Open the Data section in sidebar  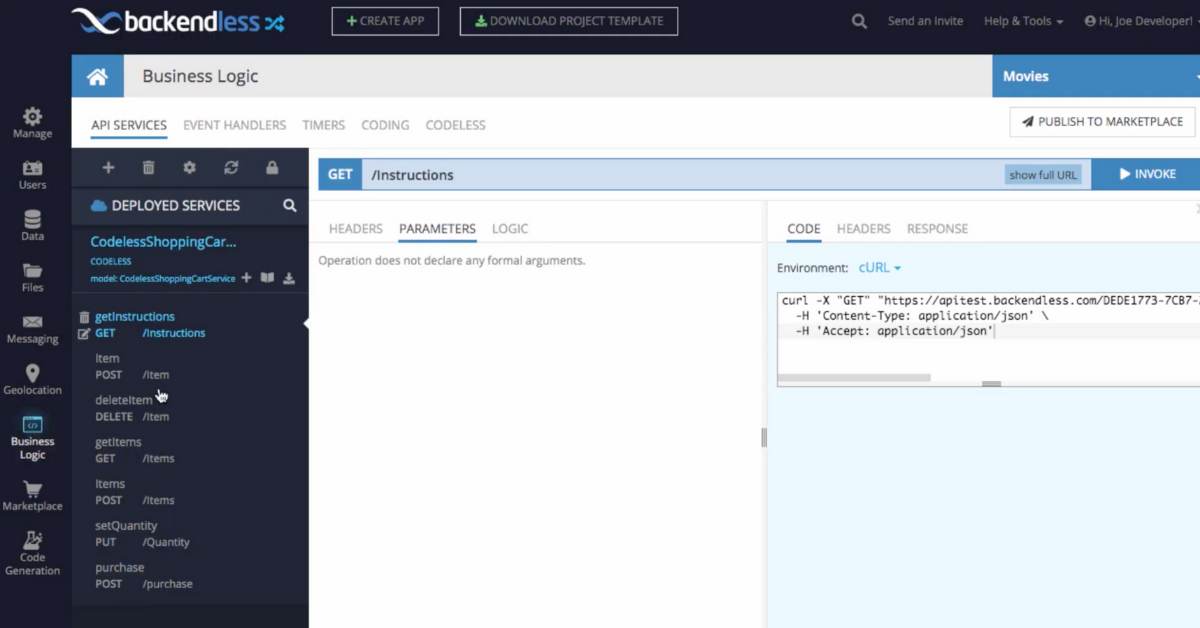click(32, 226)
